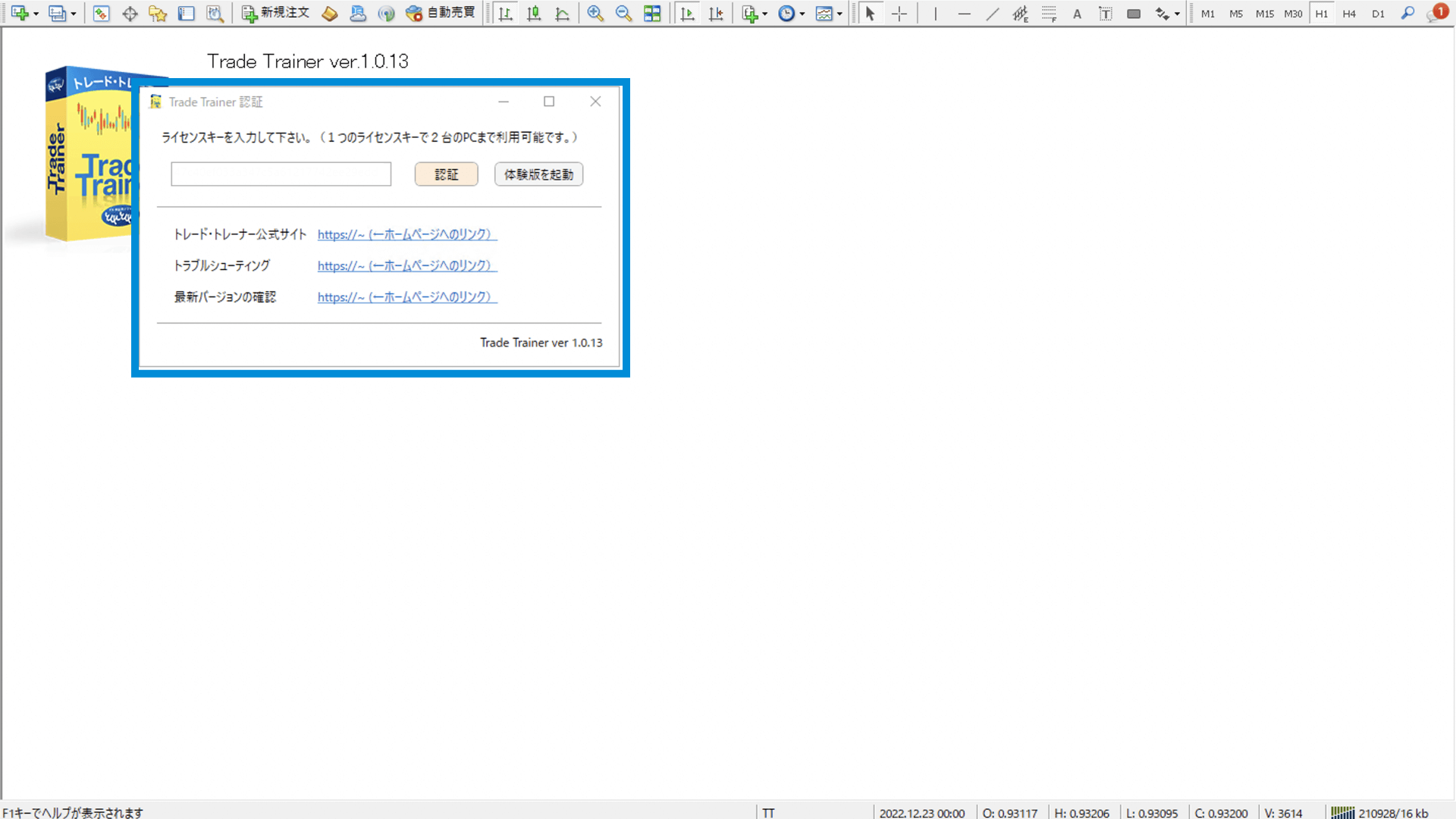Image resolution: width=1456 pixels, height=819 pixels.
Task: Select the crosshair cursor tool
Action: [899, 14]
